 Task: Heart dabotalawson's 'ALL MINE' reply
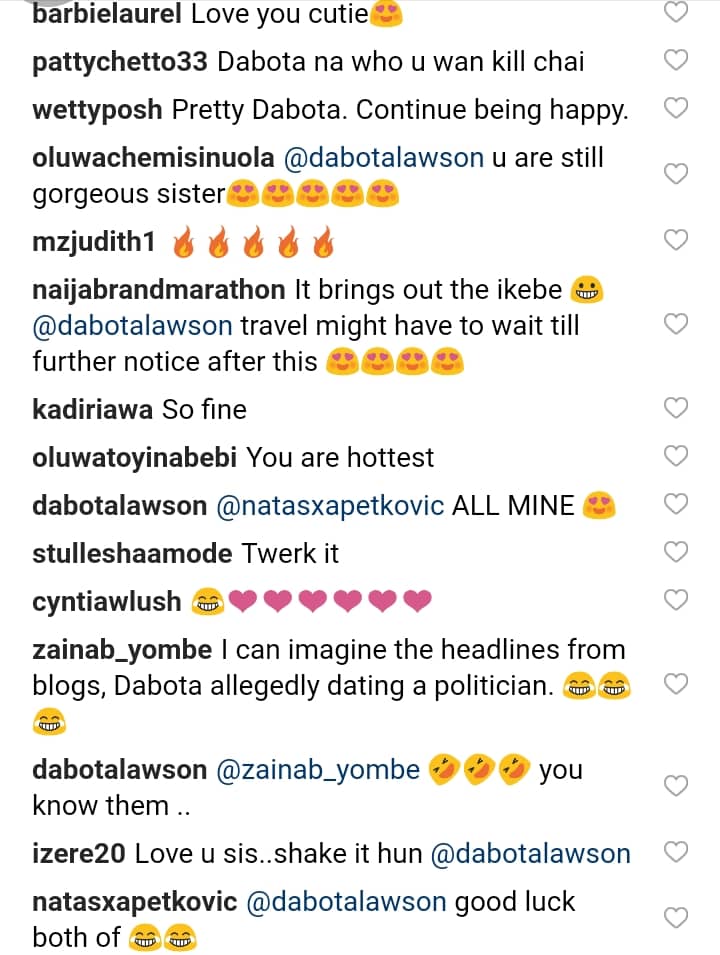(x=677, y=504)
